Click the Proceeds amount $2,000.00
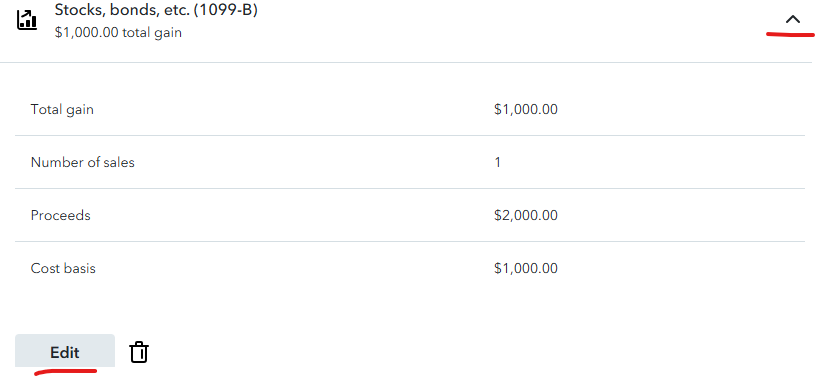The height and width of the screenshot is (376, 816). [526, 215]
